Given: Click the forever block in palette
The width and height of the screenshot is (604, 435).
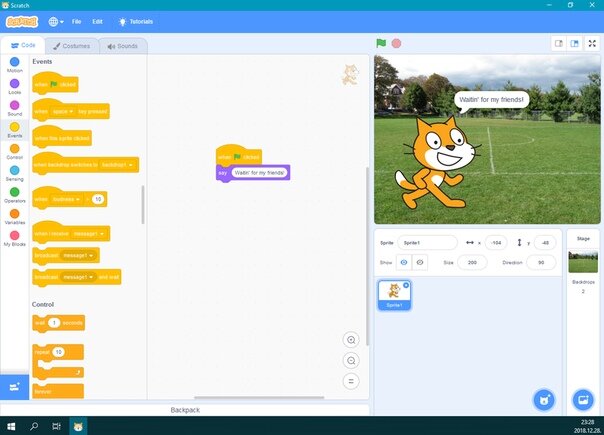Looking at the screenshot, I should coord(58,391).
